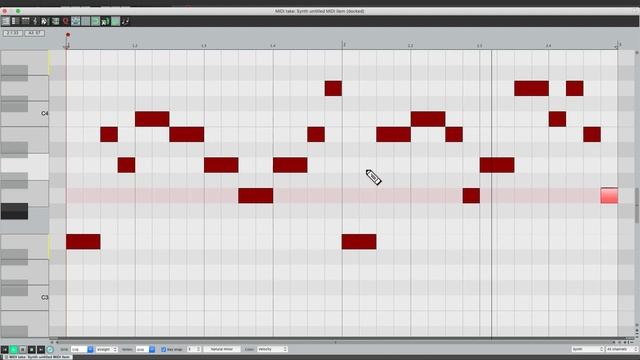
Task: Select the long top-row note near beat 2.4
Action: coord(531,89)
